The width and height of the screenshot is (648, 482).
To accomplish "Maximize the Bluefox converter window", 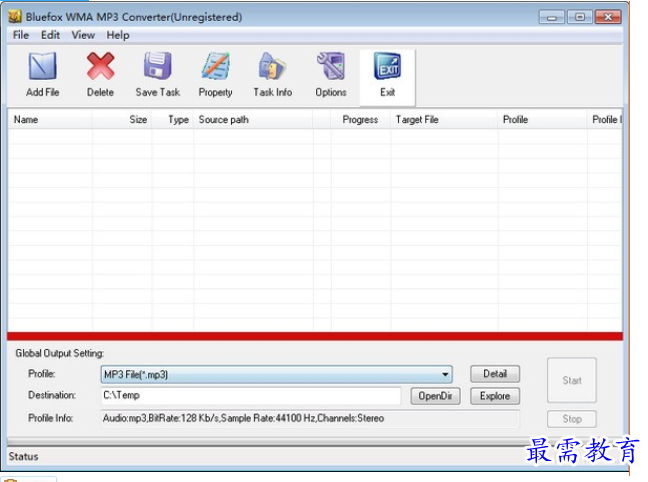I will click(x=579, y=17).
